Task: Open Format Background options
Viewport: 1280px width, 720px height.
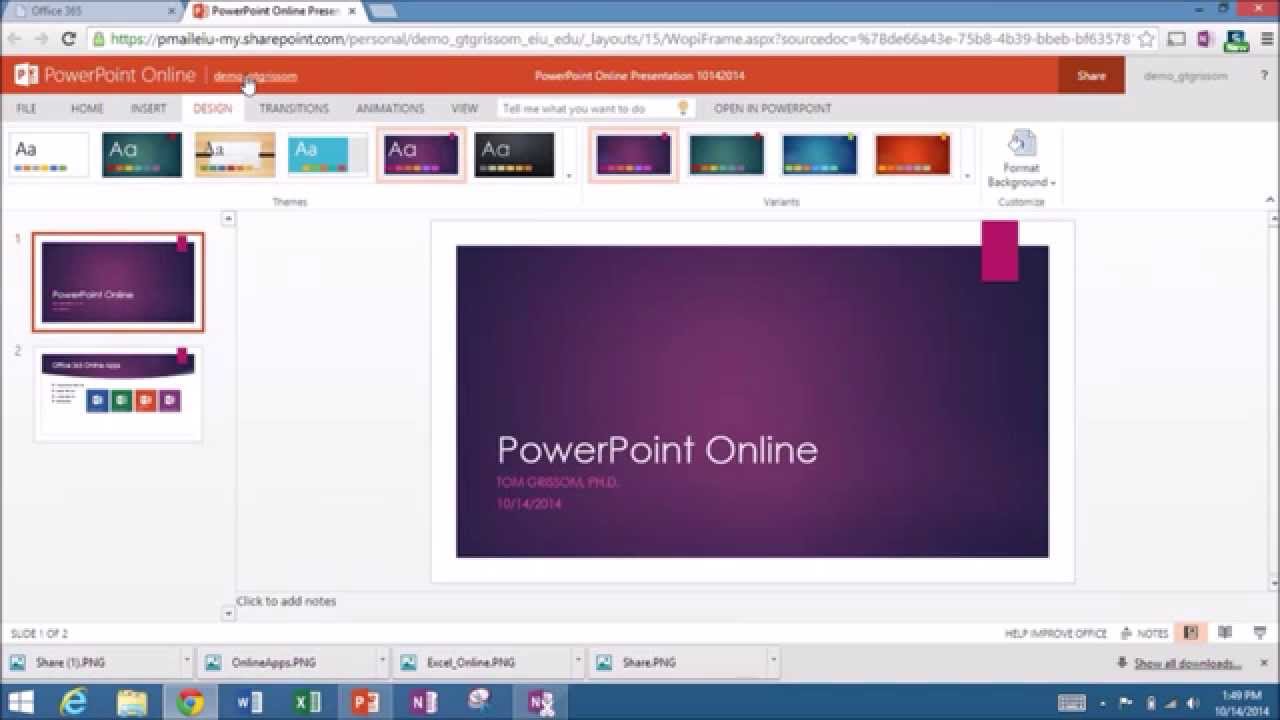Action: click(x=1021, y=159)
